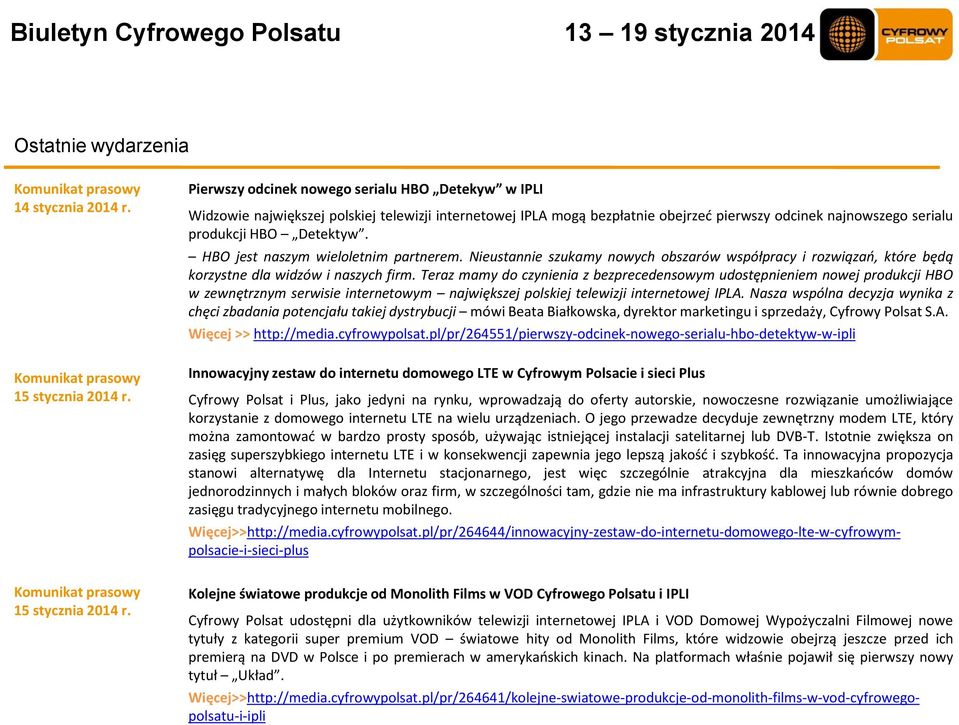The image size is (959, 725).
Task: Click the paragraph starting 'Cyfrowy Polsat i Plus, jako jedyni'
Action: [570, 455]
